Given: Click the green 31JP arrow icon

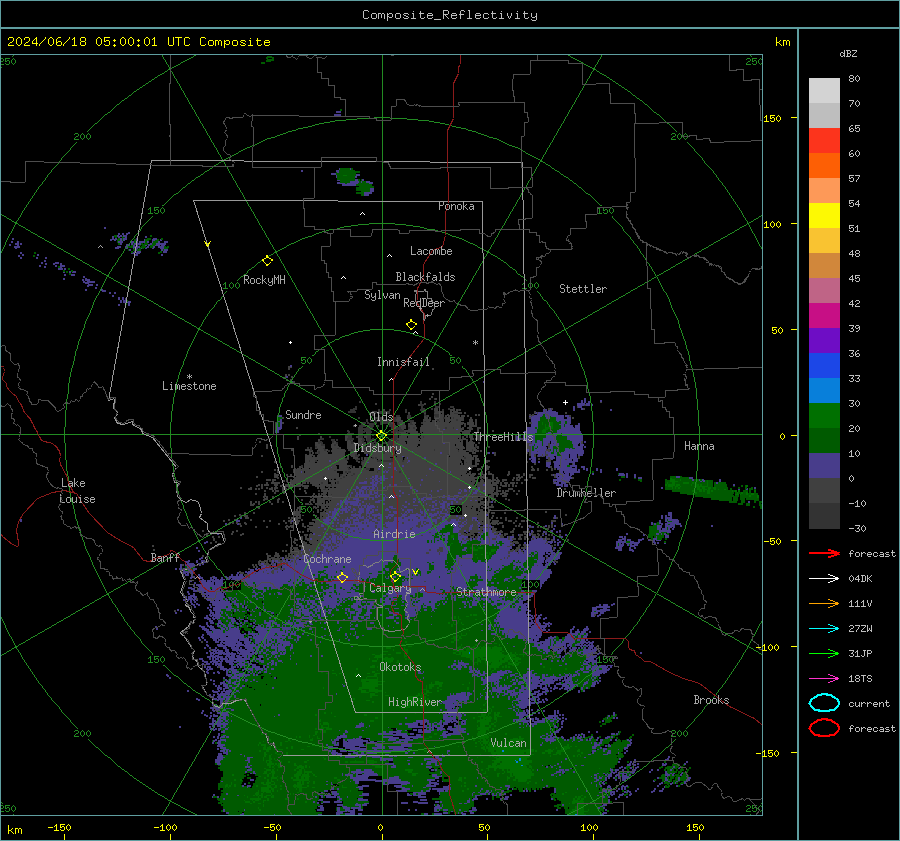Looking at the screenshot, I should pos(824,653).
